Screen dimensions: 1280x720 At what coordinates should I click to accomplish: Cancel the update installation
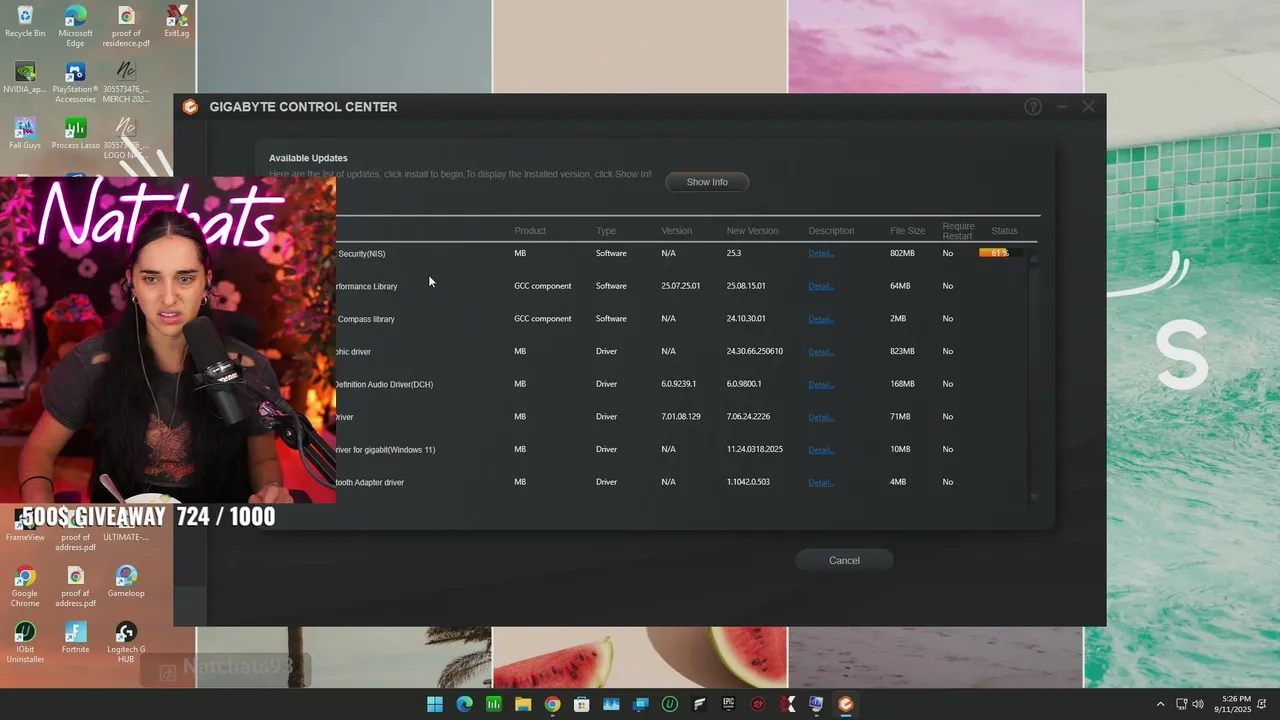tap(844, 560)
